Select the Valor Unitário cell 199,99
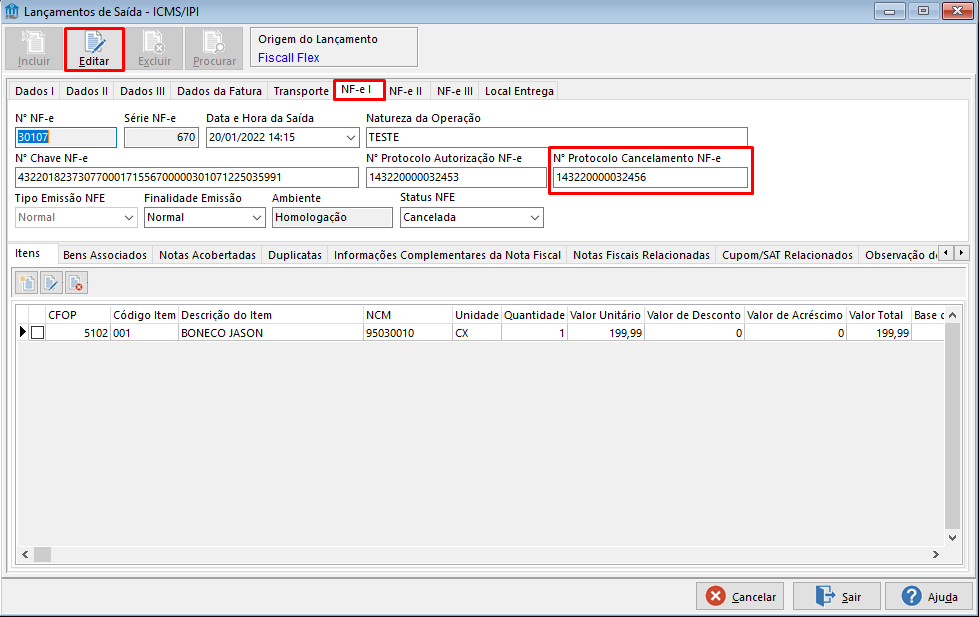This screenshot has width=979, height=617. (605, 333)
